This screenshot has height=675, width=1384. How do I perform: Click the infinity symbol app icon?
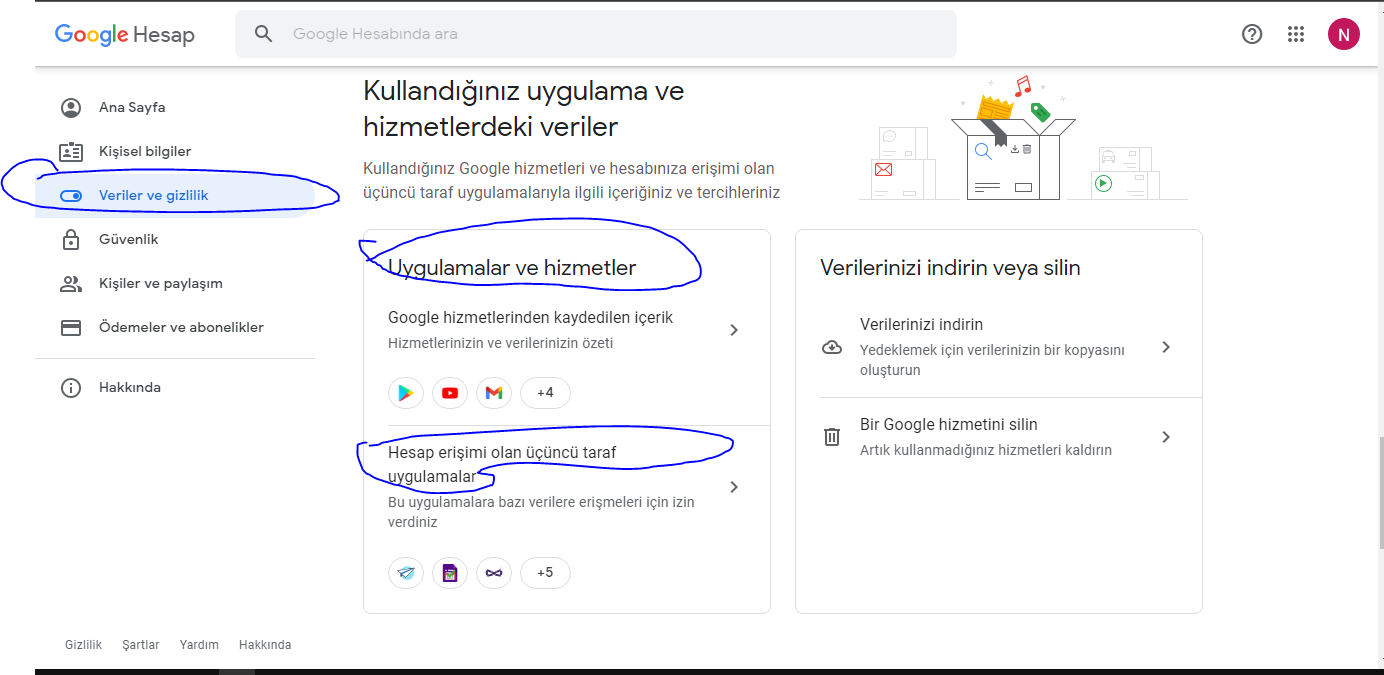[x=494, y=573]
